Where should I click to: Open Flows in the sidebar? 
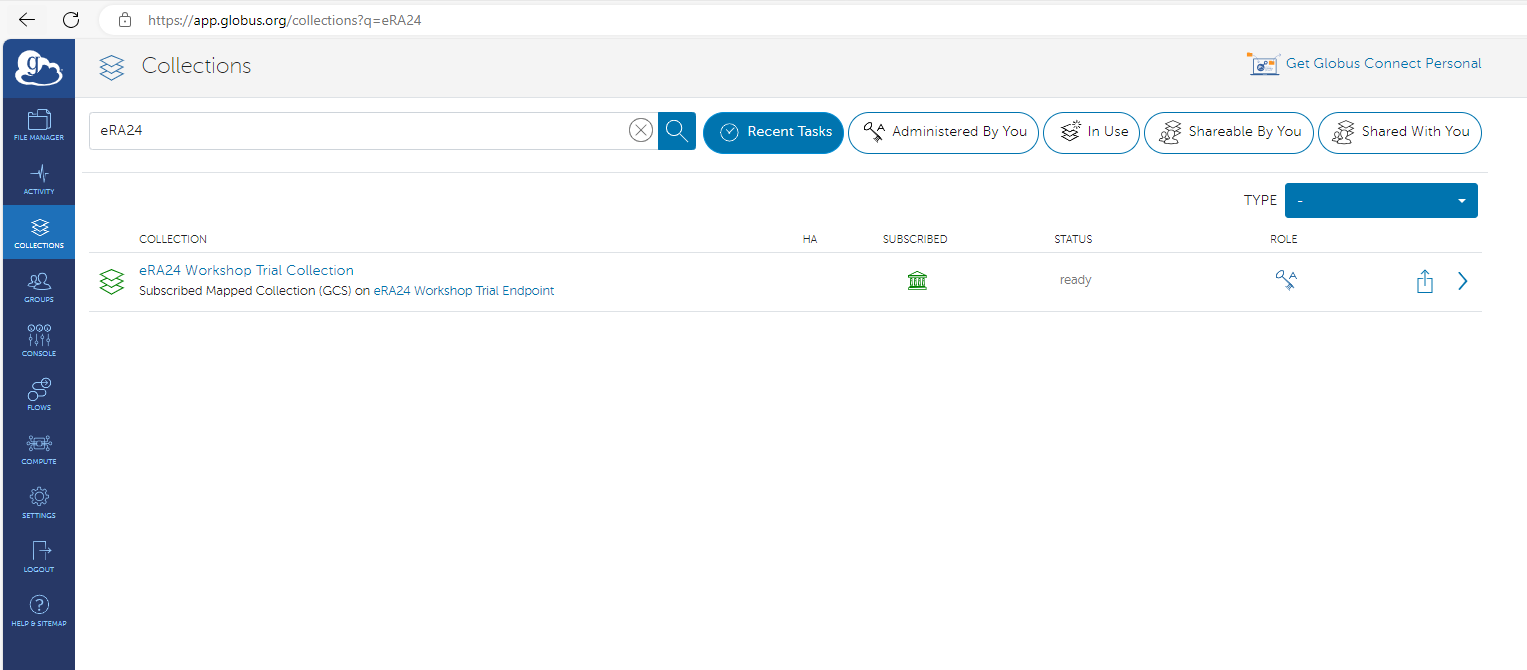click(x=39, y=395)
